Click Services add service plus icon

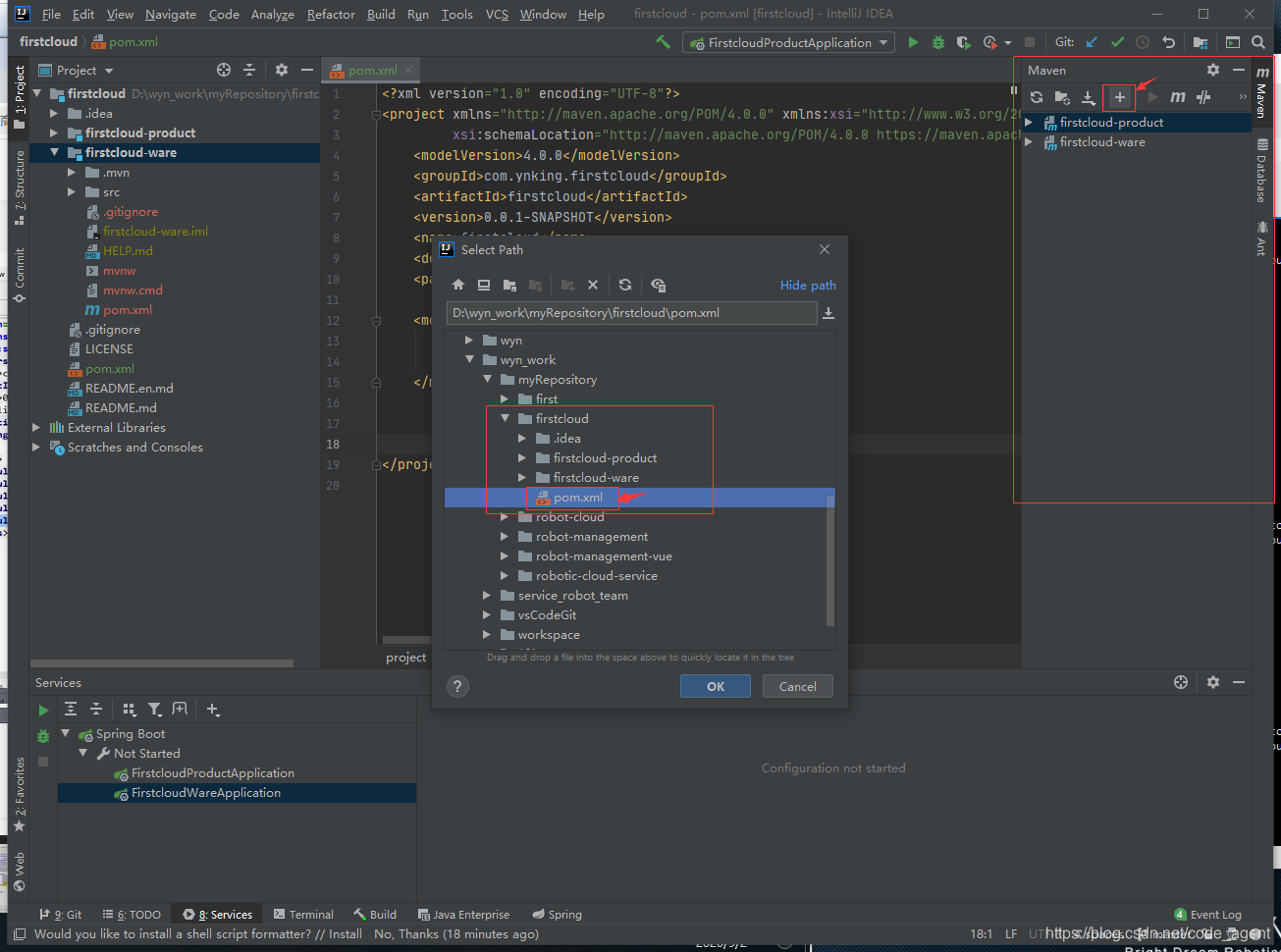tap(213, 710)
